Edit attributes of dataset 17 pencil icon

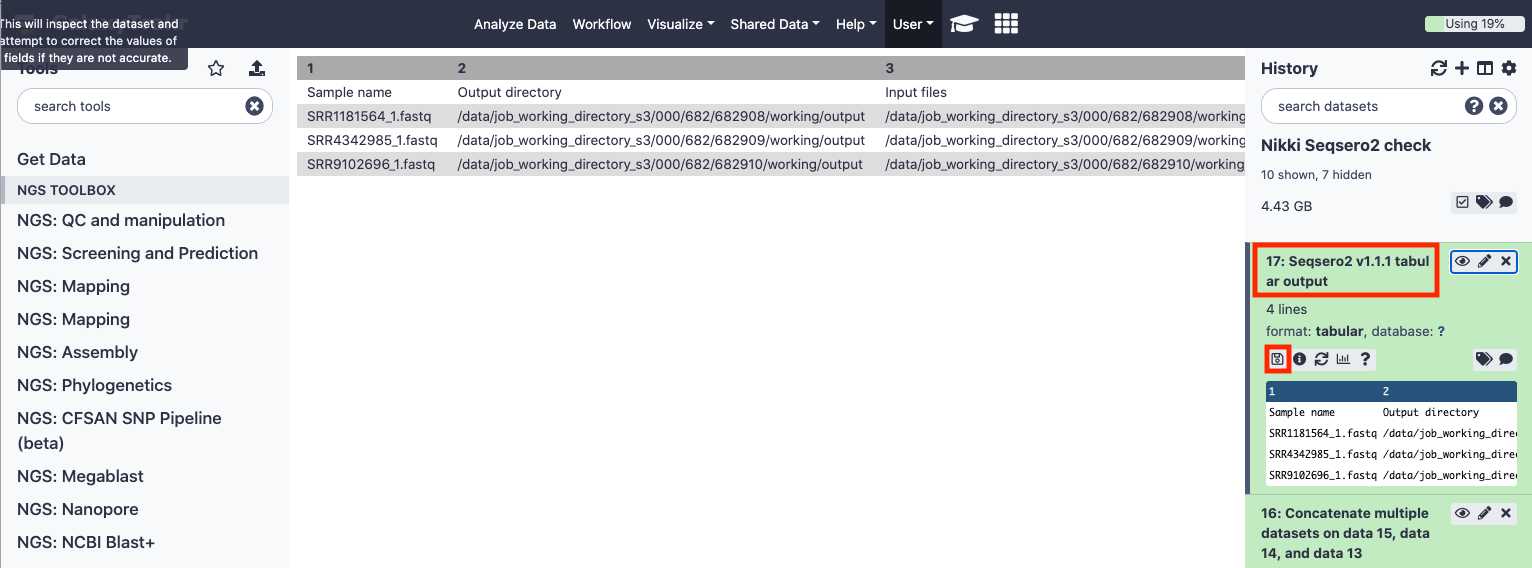click(x=1485, y=261)
